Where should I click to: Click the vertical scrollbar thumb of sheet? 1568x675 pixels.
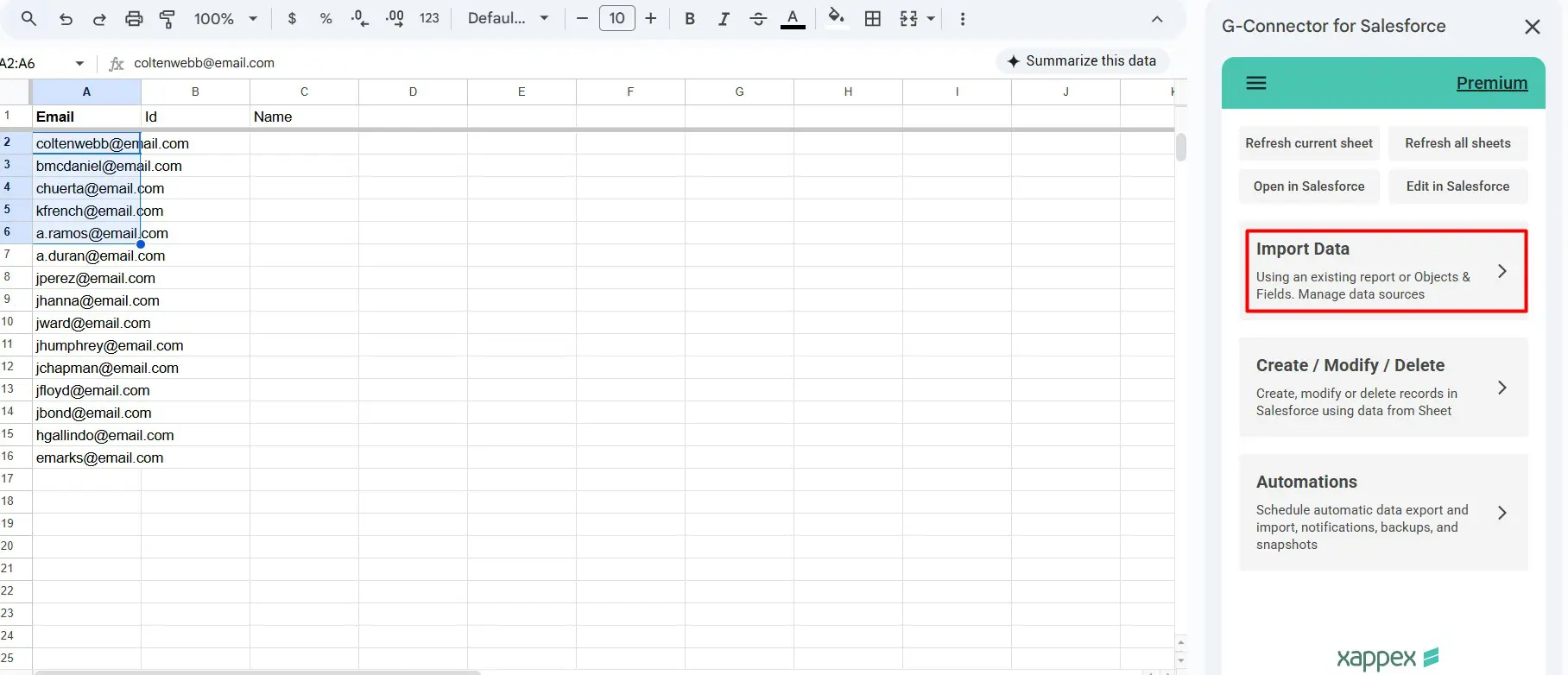[1181, 148]
